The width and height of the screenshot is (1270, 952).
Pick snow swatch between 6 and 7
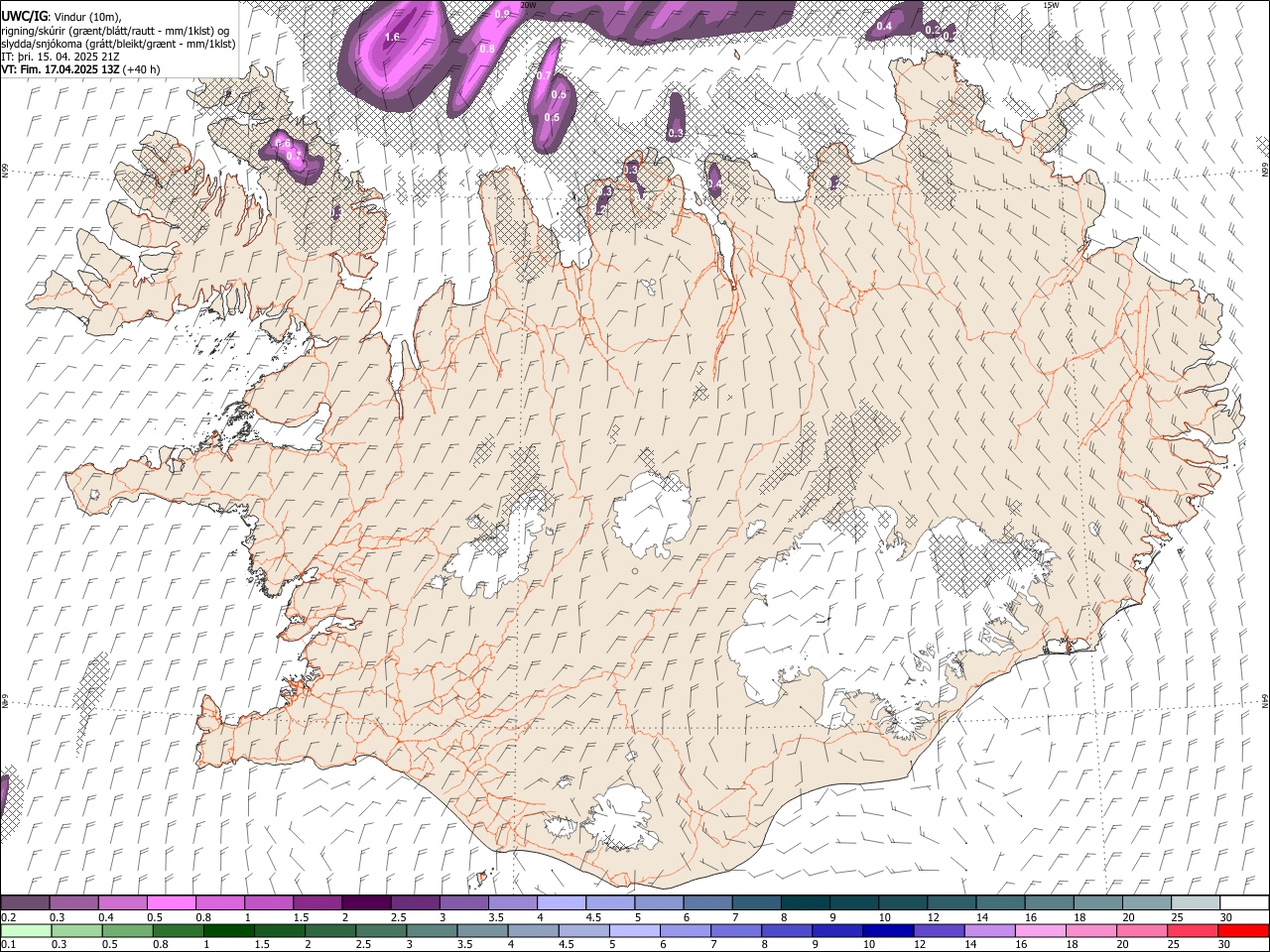[706, 902]
